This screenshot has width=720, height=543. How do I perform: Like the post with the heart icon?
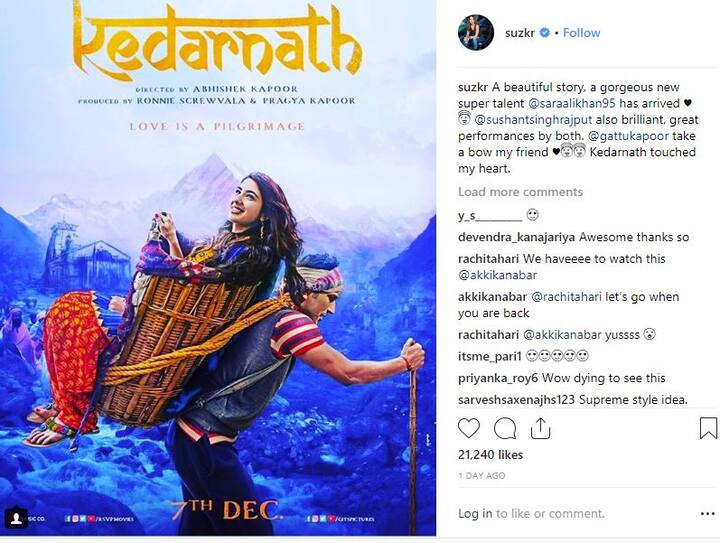click(469, 428)
